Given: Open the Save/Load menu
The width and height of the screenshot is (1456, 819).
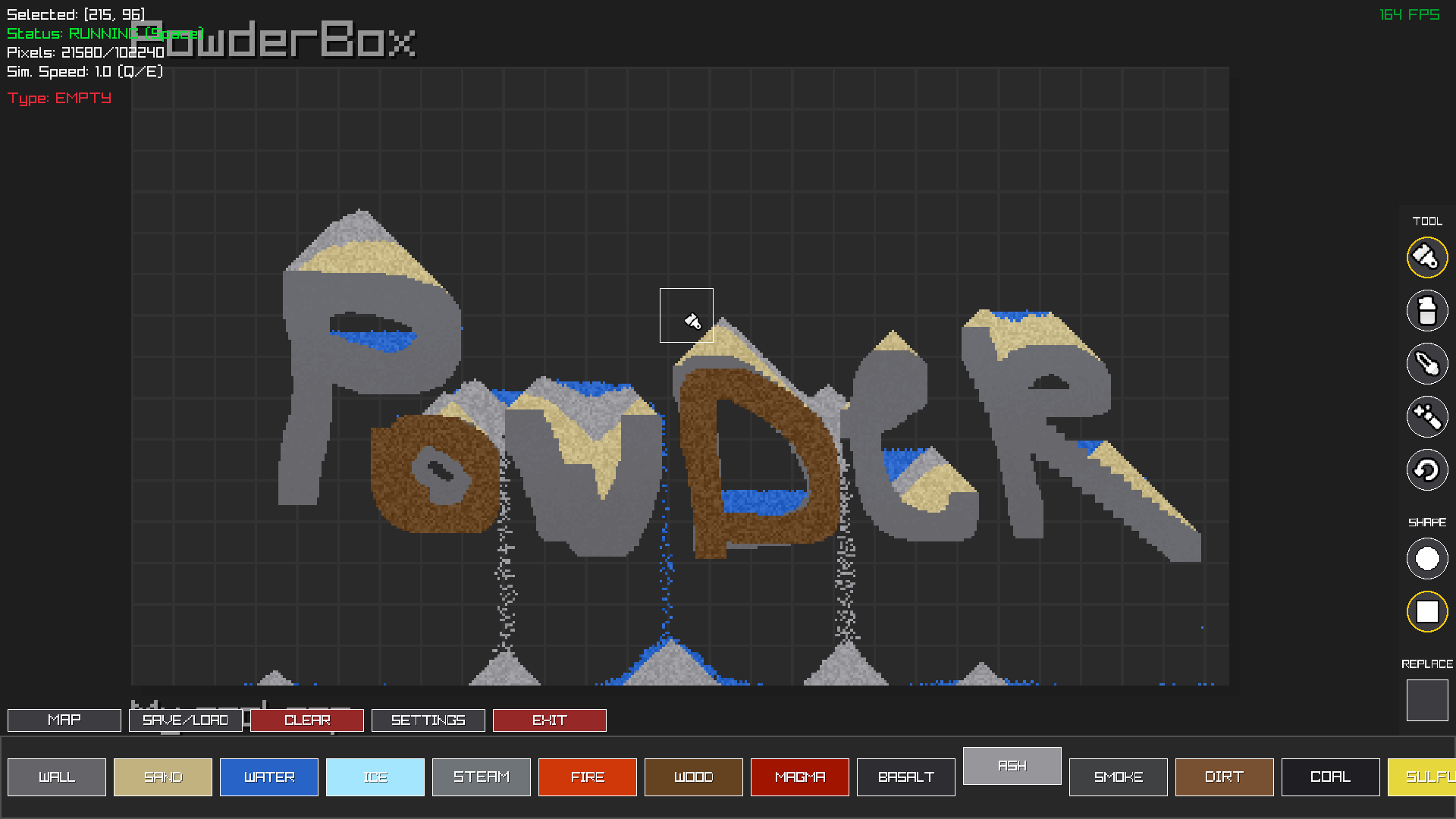Looking at the screenshot, I should 186,720.
